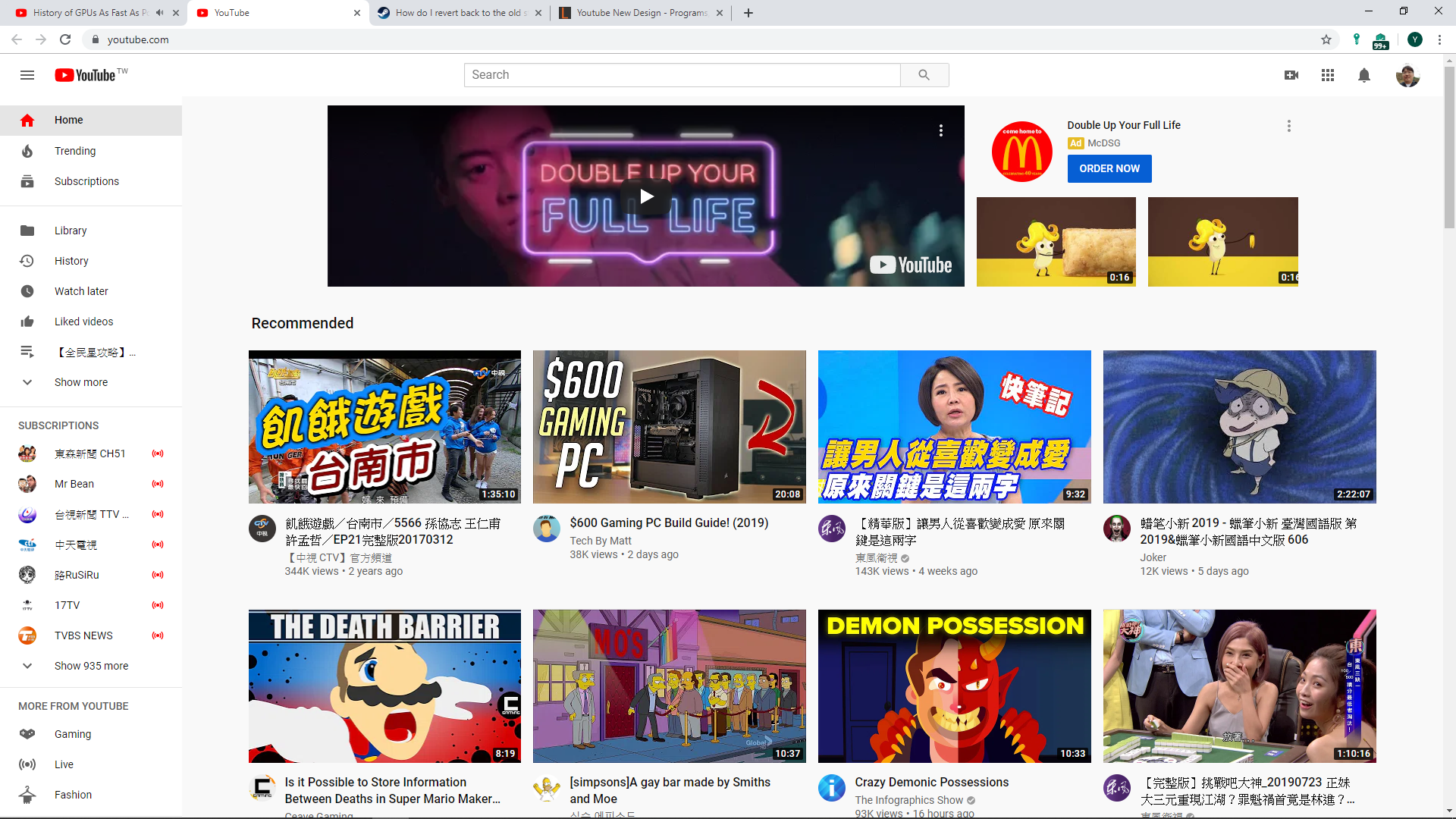Viewport: 1456px width, 819px height.
Task: Open the 2:22:07 cartoon thumbnail
Action: pos(1239,427)
